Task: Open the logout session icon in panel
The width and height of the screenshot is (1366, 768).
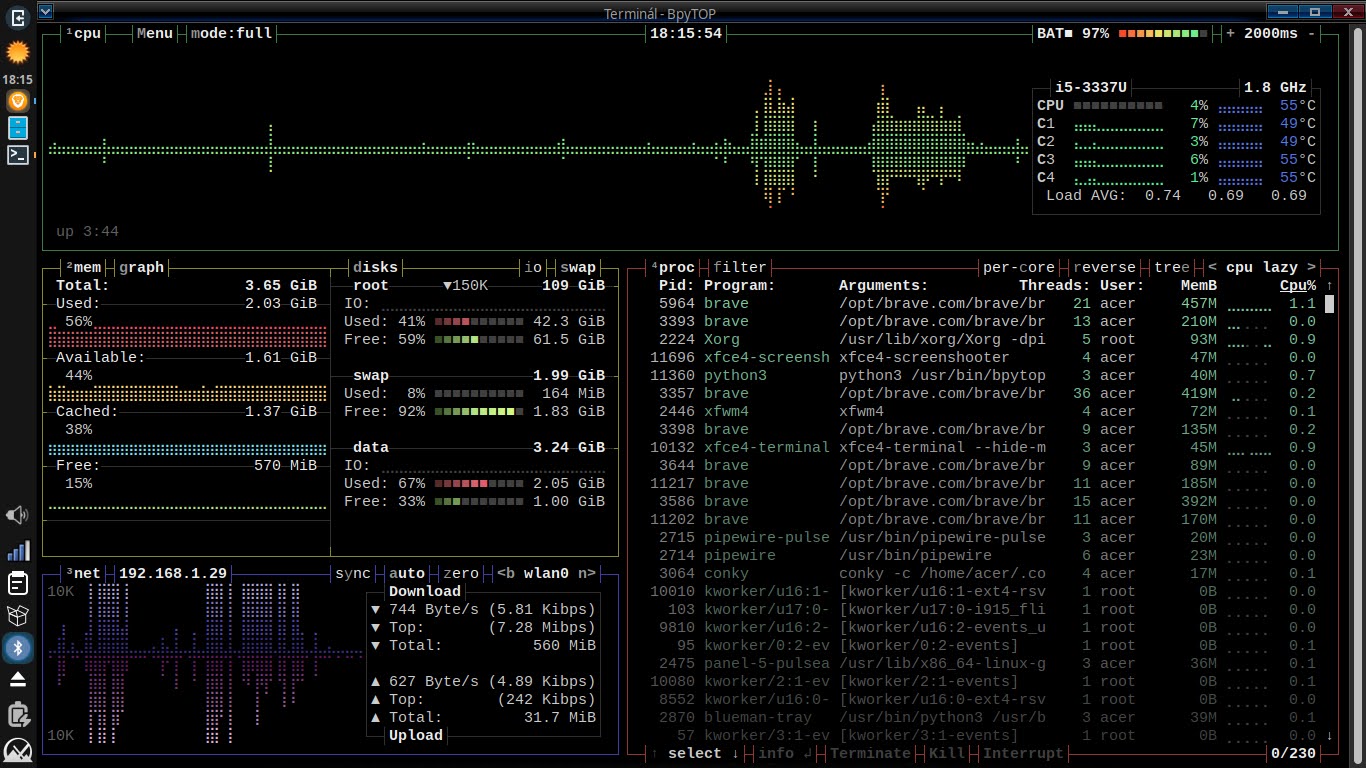Action: coord(17,17)
